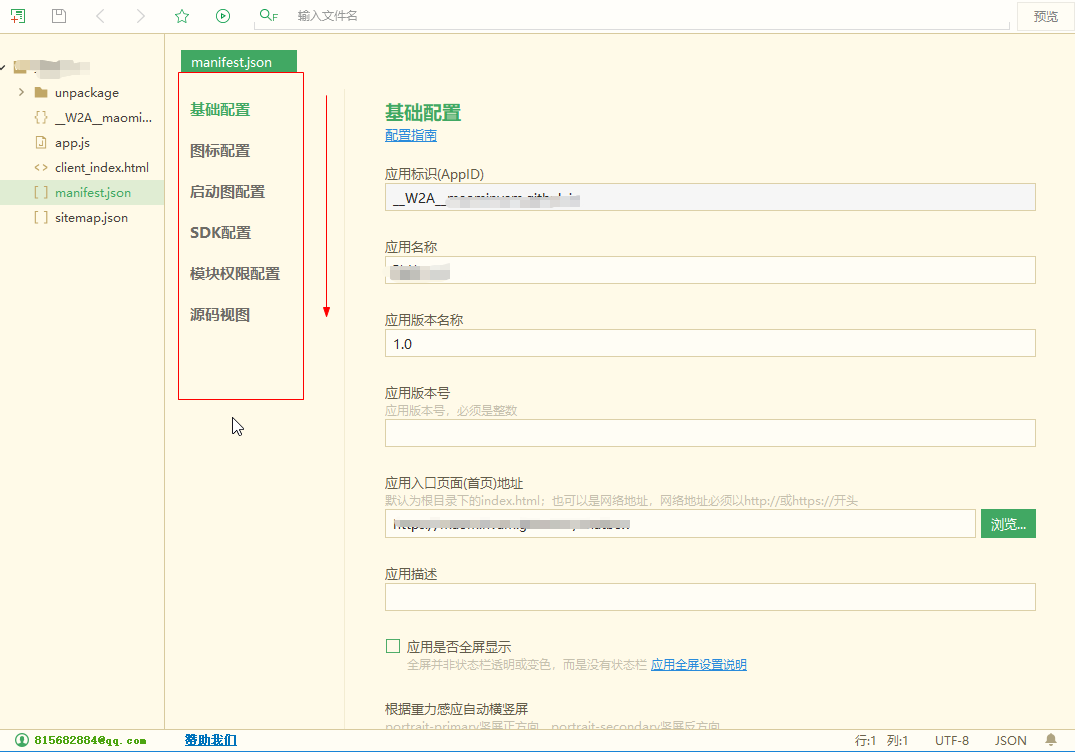
Task: Click the 应用描述 input field
Action: click(x=710, y=597)
